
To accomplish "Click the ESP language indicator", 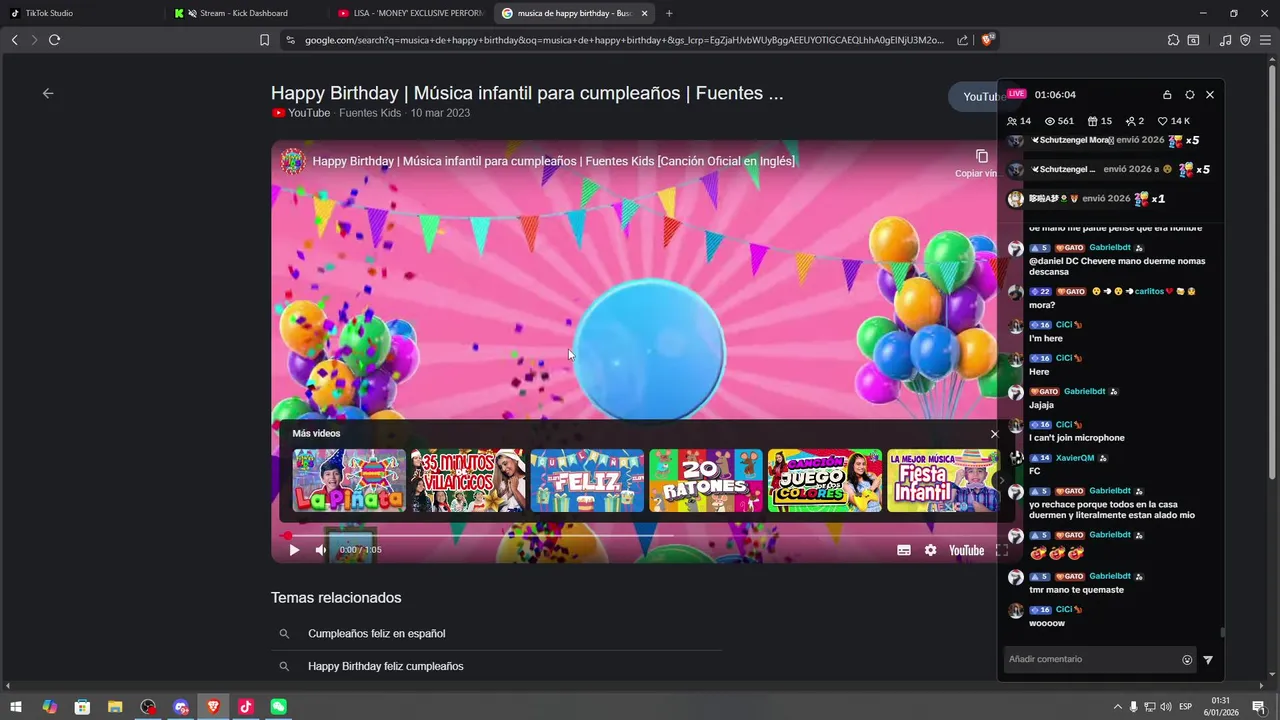I will point(1186,707).
